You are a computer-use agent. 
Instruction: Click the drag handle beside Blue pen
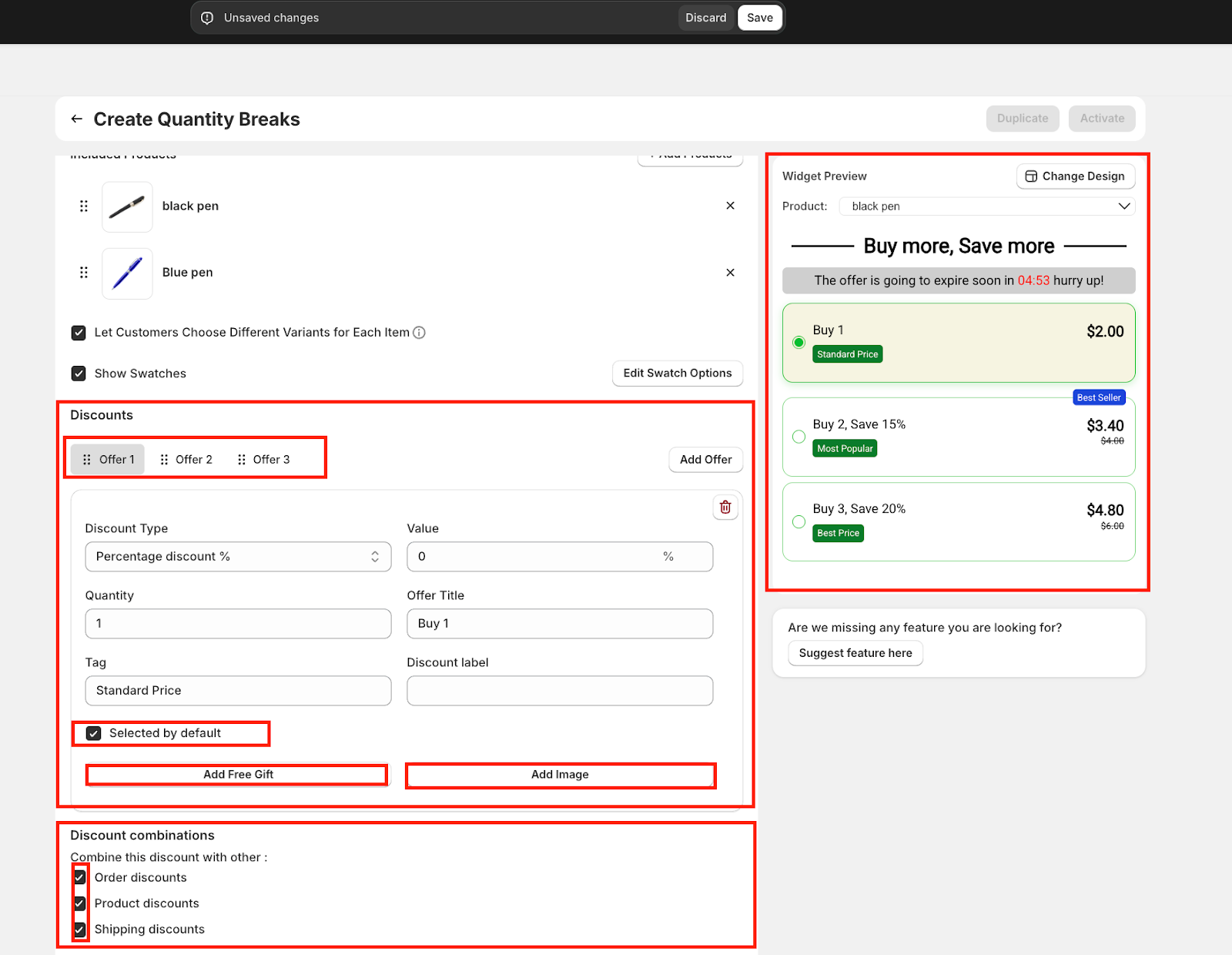[84, 273]
